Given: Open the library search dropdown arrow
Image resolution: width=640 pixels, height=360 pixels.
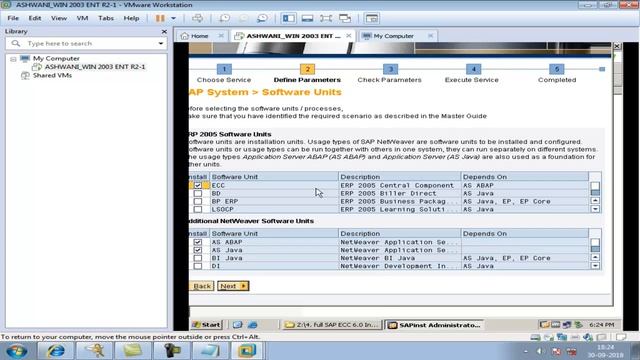Looking at the screenshot, I should [x=161, y=43].
